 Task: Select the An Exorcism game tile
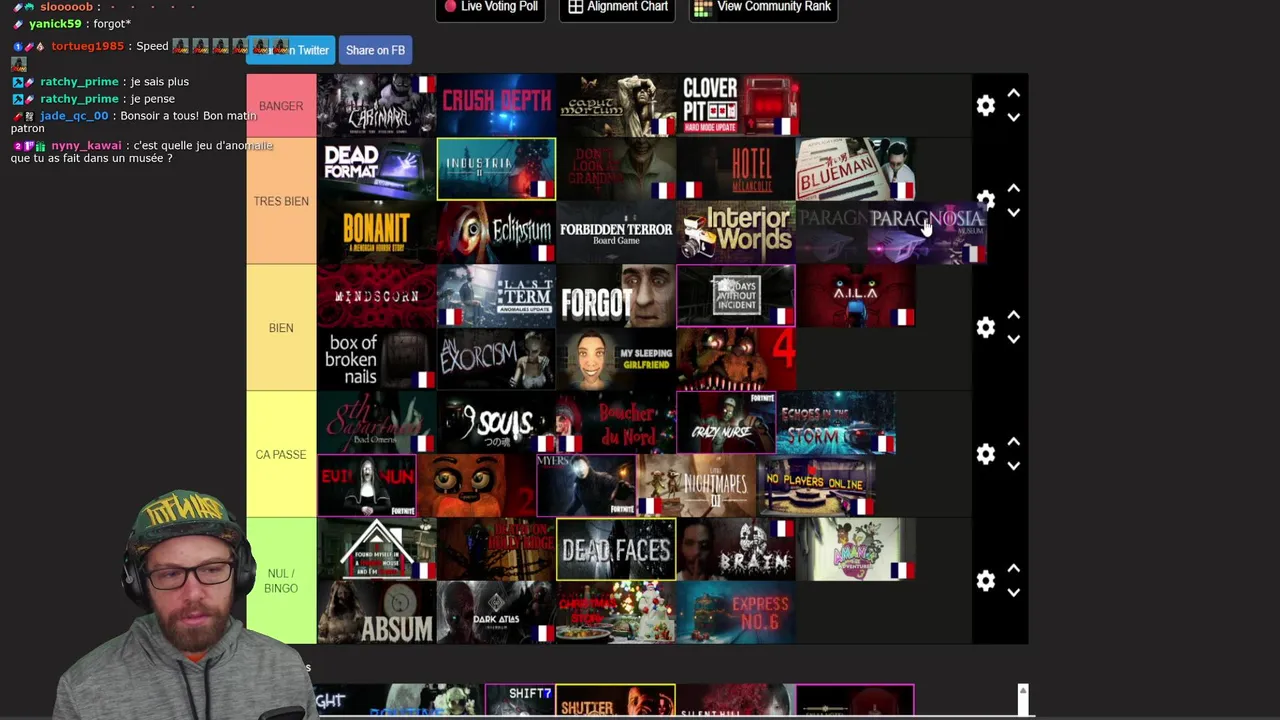(x=496, y=359)
